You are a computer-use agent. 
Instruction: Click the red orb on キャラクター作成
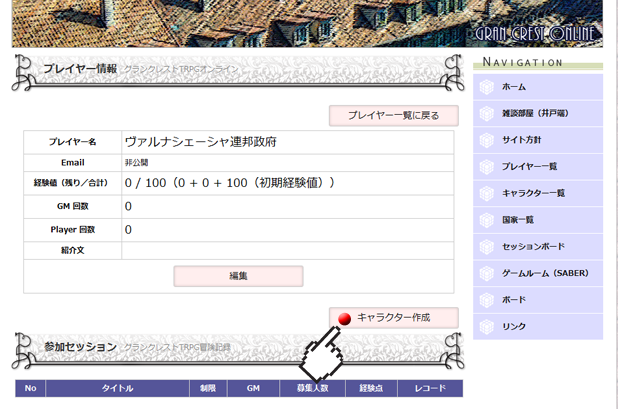[x=344, y=318]
